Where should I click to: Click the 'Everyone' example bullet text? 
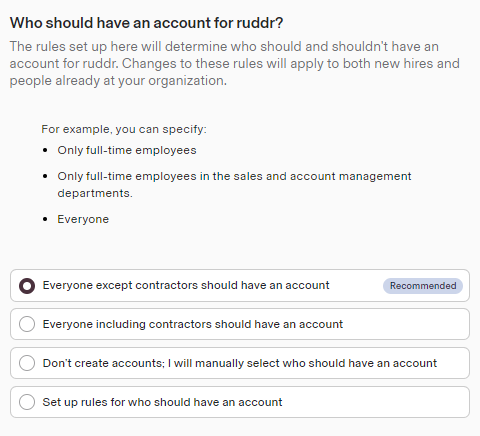click(83, 219)
